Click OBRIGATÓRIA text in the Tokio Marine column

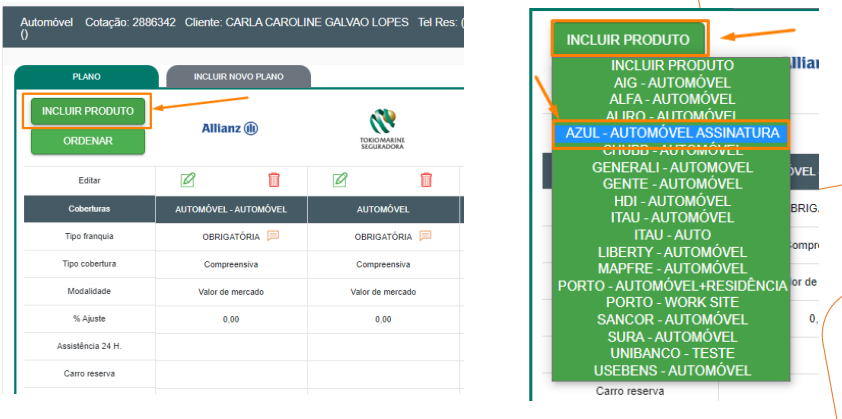383,237
